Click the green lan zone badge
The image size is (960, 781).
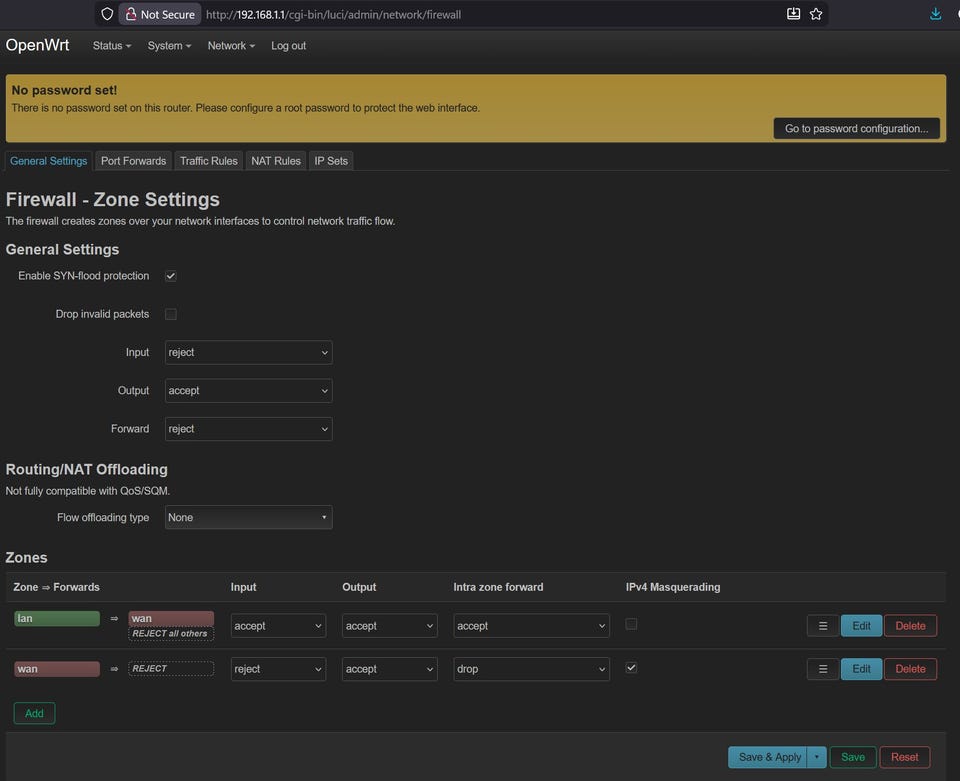point(57,618)
